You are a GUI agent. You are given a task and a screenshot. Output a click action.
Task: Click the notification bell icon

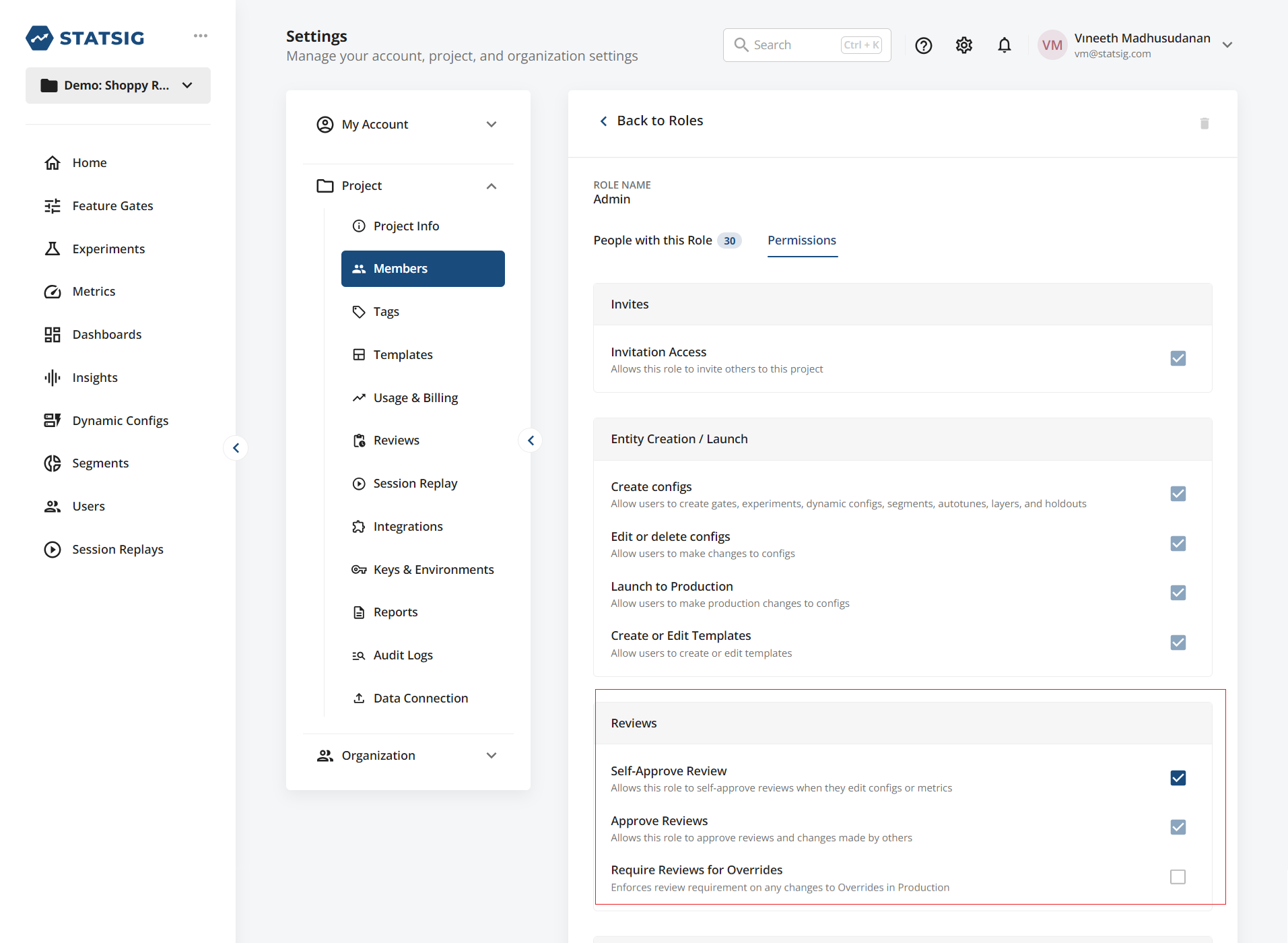tap(1004, 45)
